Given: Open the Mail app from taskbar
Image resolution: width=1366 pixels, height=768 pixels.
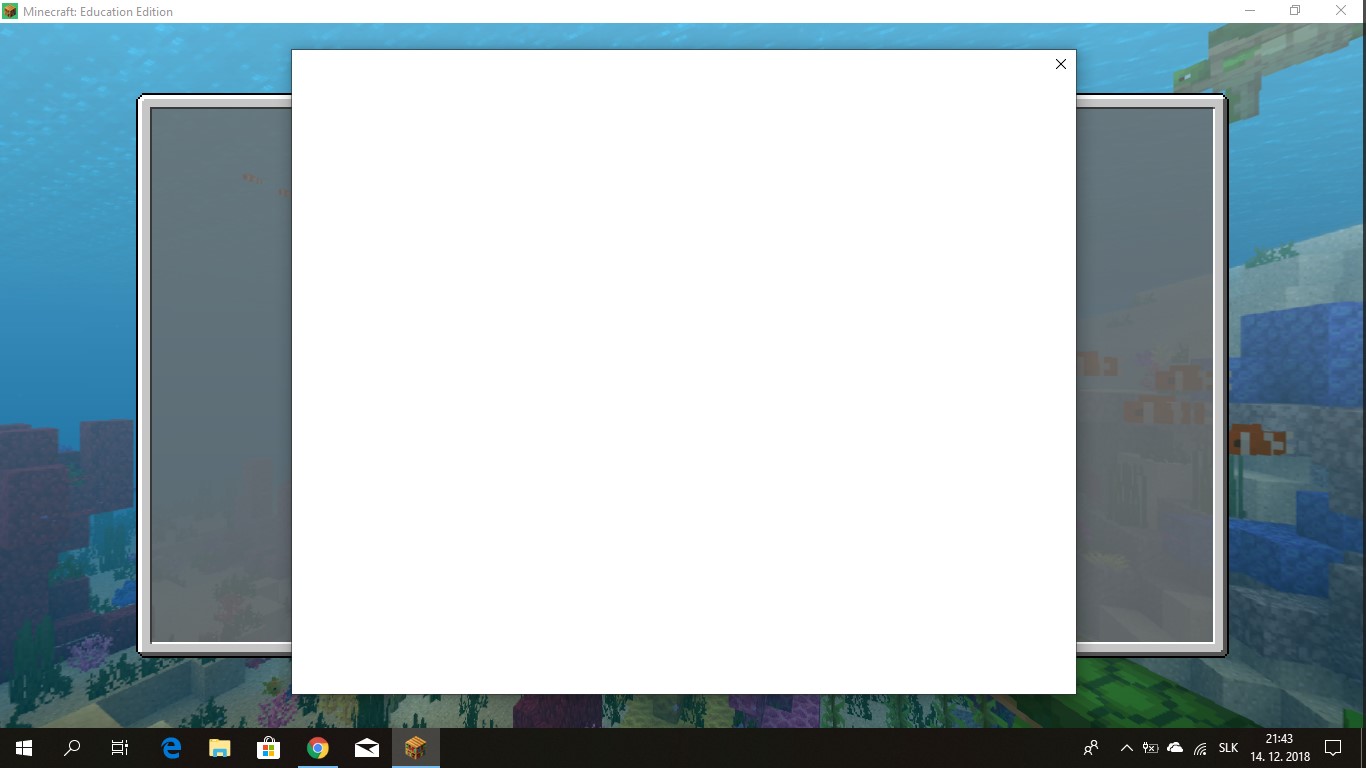Looking at the screenshot, I should click(x=367, y=748).
